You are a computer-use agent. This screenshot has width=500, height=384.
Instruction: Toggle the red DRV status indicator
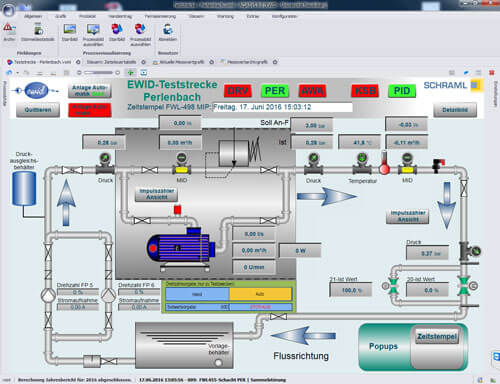pyautogui.click(x=238, y=91)
